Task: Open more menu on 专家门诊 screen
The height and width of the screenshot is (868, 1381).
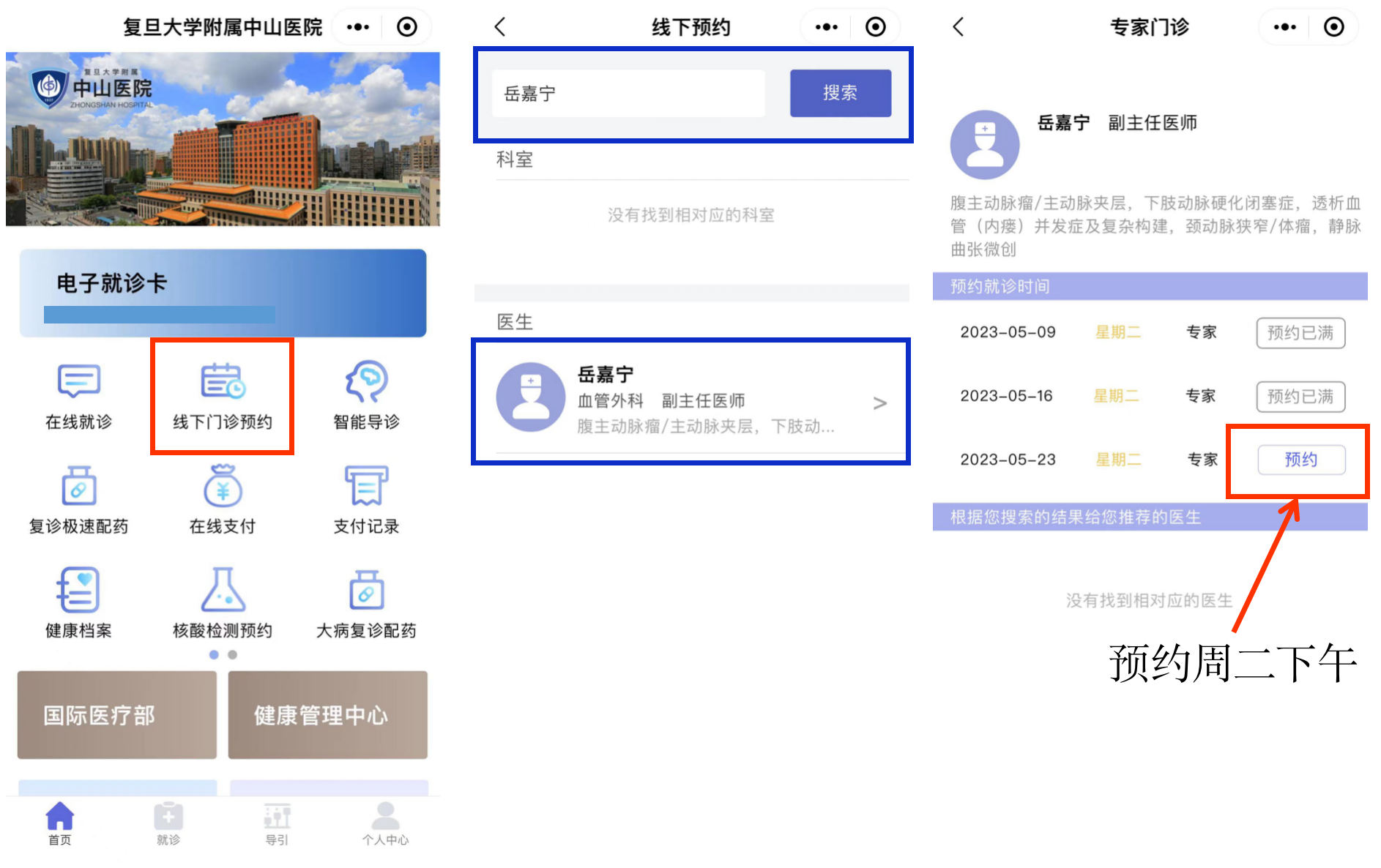Action: click(1285, 27)
